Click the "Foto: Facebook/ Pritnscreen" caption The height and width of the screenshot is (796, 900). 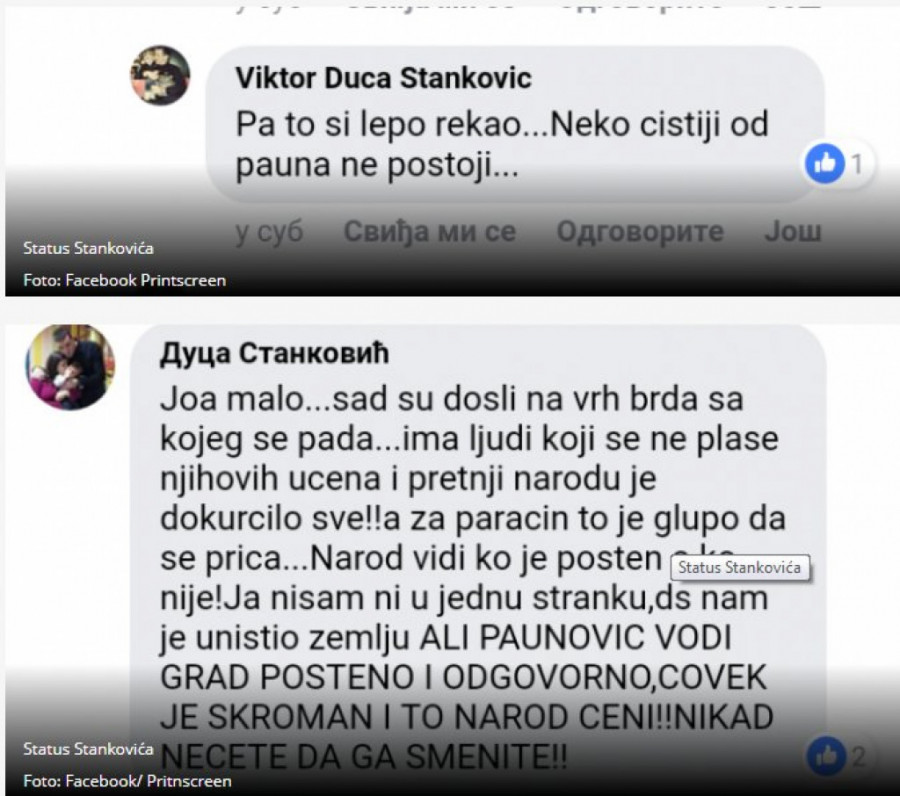(x=127, y=781)
